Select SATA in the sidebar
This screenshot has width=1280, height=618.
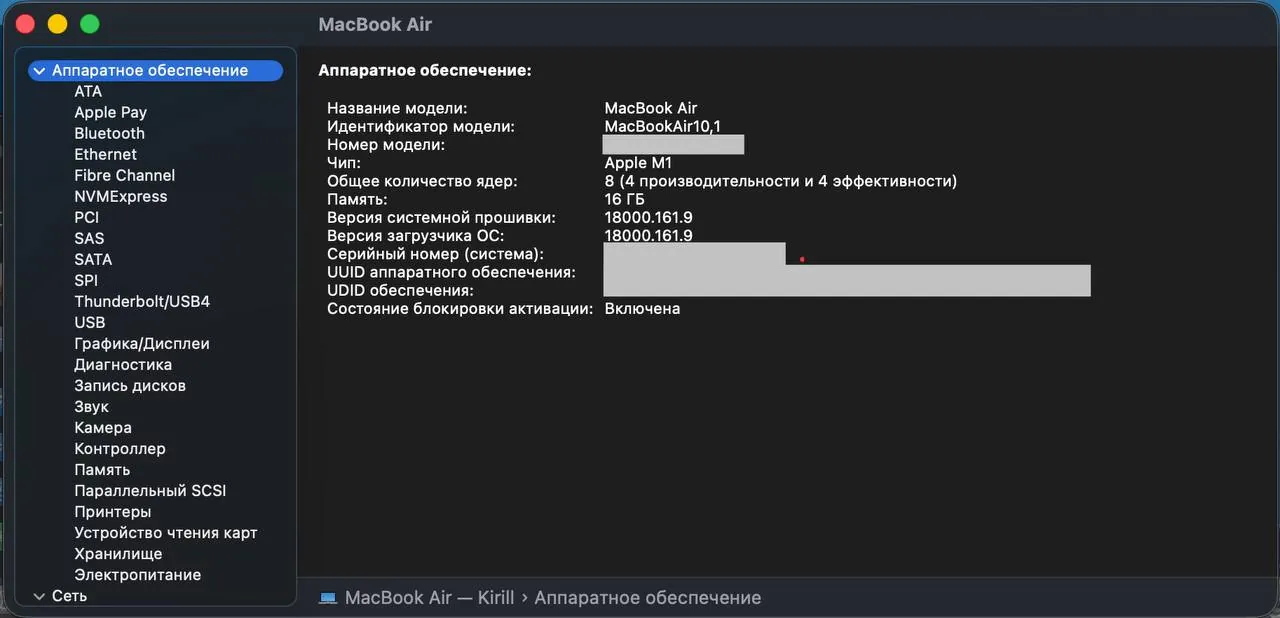(93, 259)
